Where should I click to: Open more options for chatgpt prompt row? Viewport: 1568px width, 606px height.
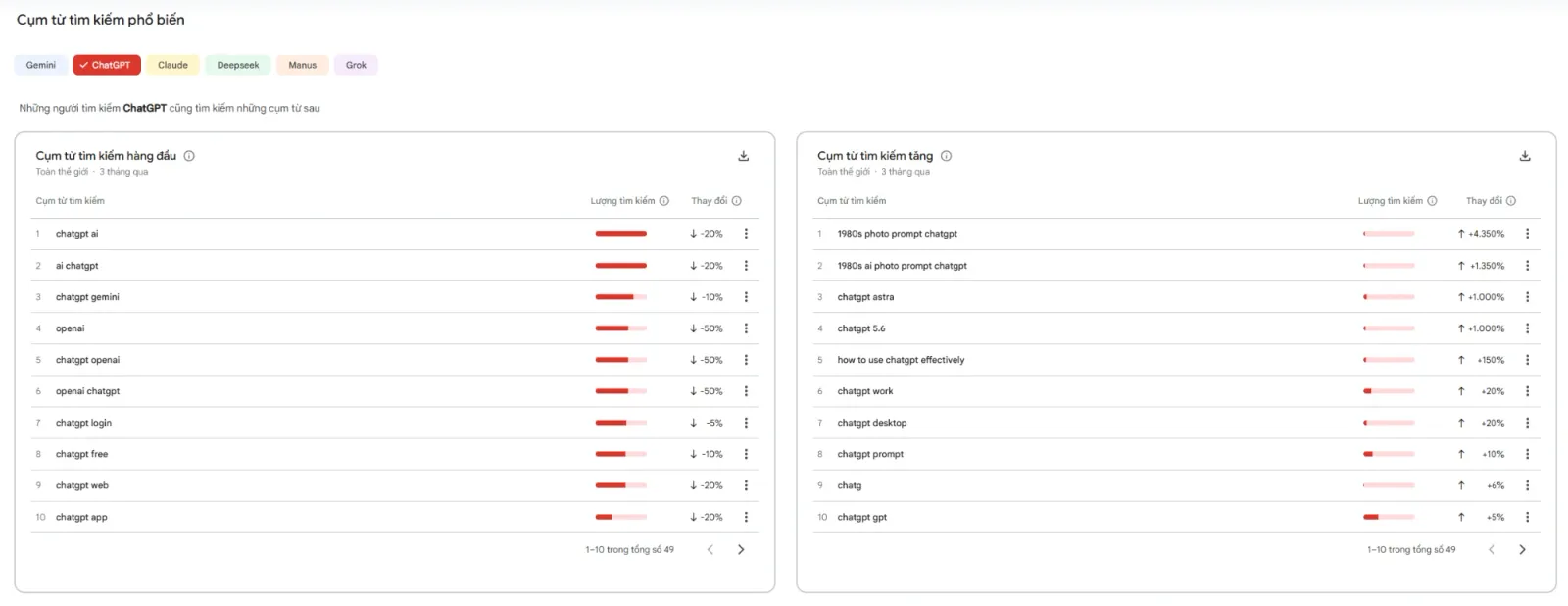click(1527, 454)
